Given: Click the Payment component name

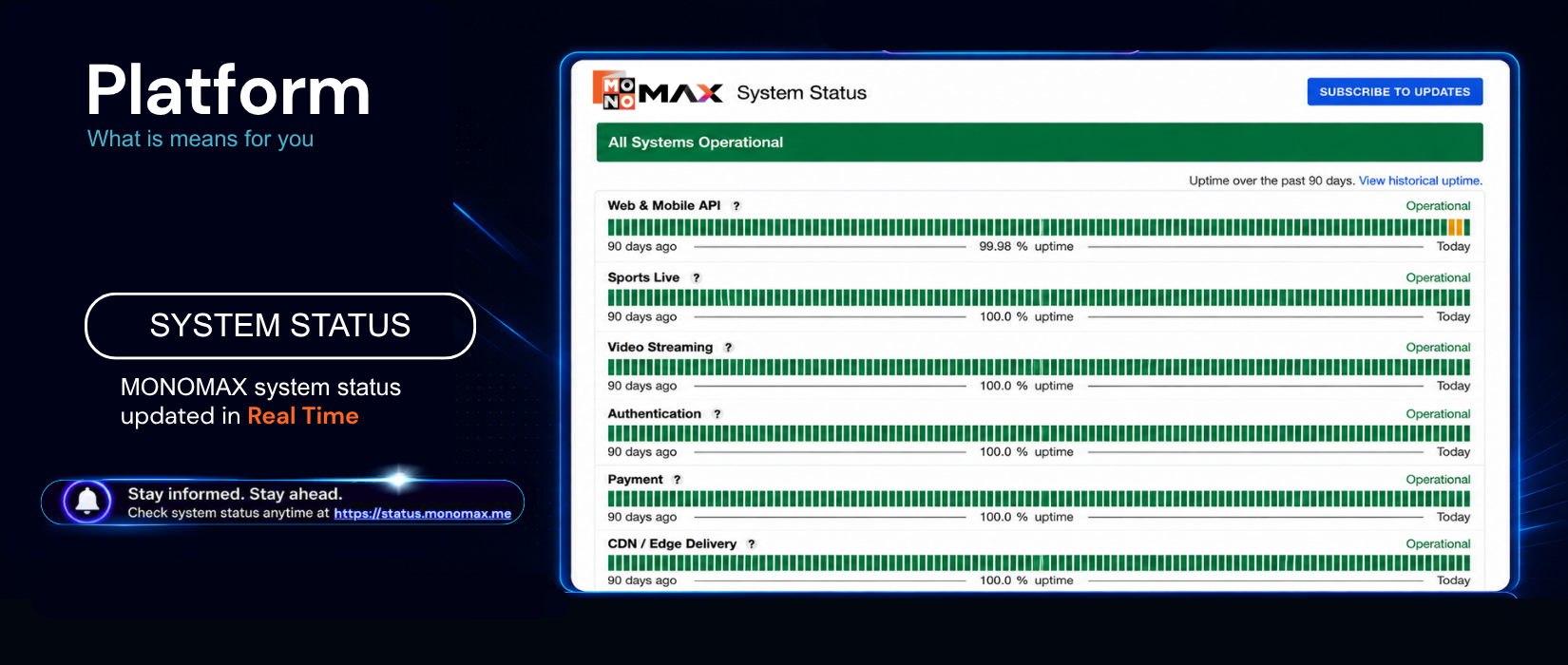Looking at the screenshot, I should tap(636, 479).
